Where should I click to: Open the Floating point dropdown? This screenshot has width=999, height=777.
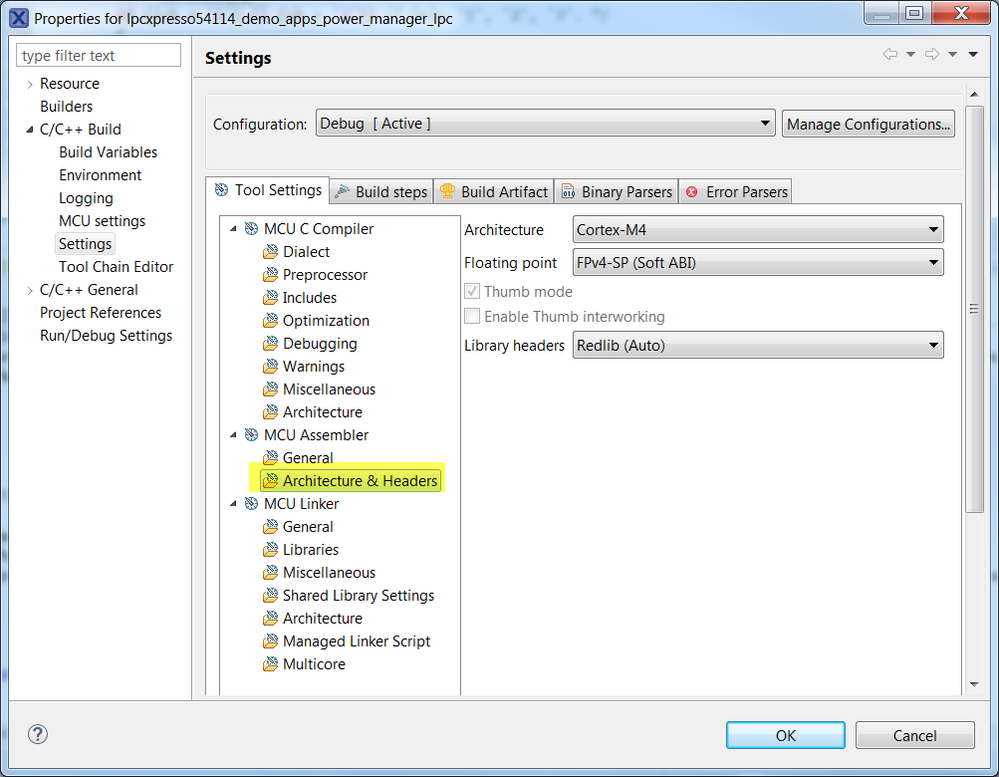pos(758,262)
